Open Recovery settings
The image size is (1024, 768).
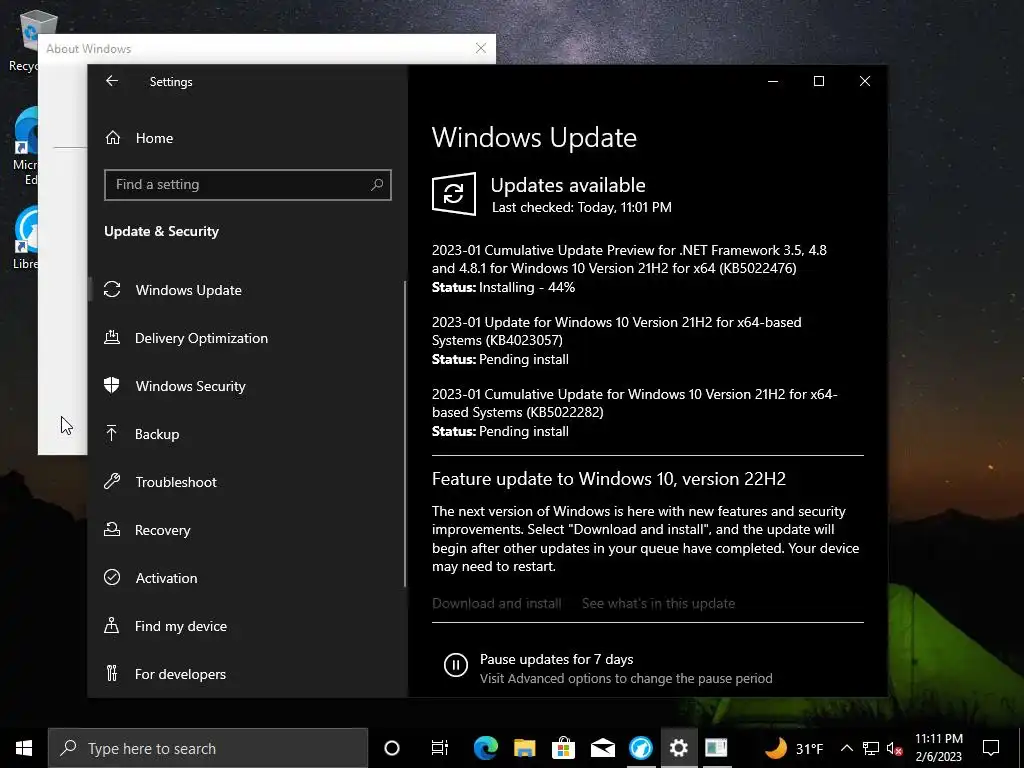(162, 530)
